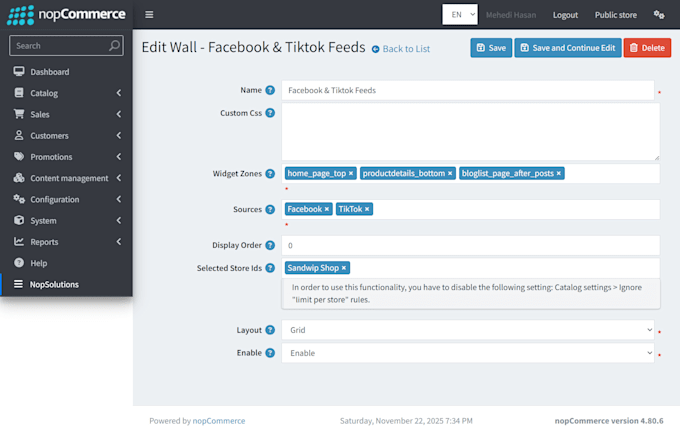
Task: Click the Reports chart icon
Action: 19,242
